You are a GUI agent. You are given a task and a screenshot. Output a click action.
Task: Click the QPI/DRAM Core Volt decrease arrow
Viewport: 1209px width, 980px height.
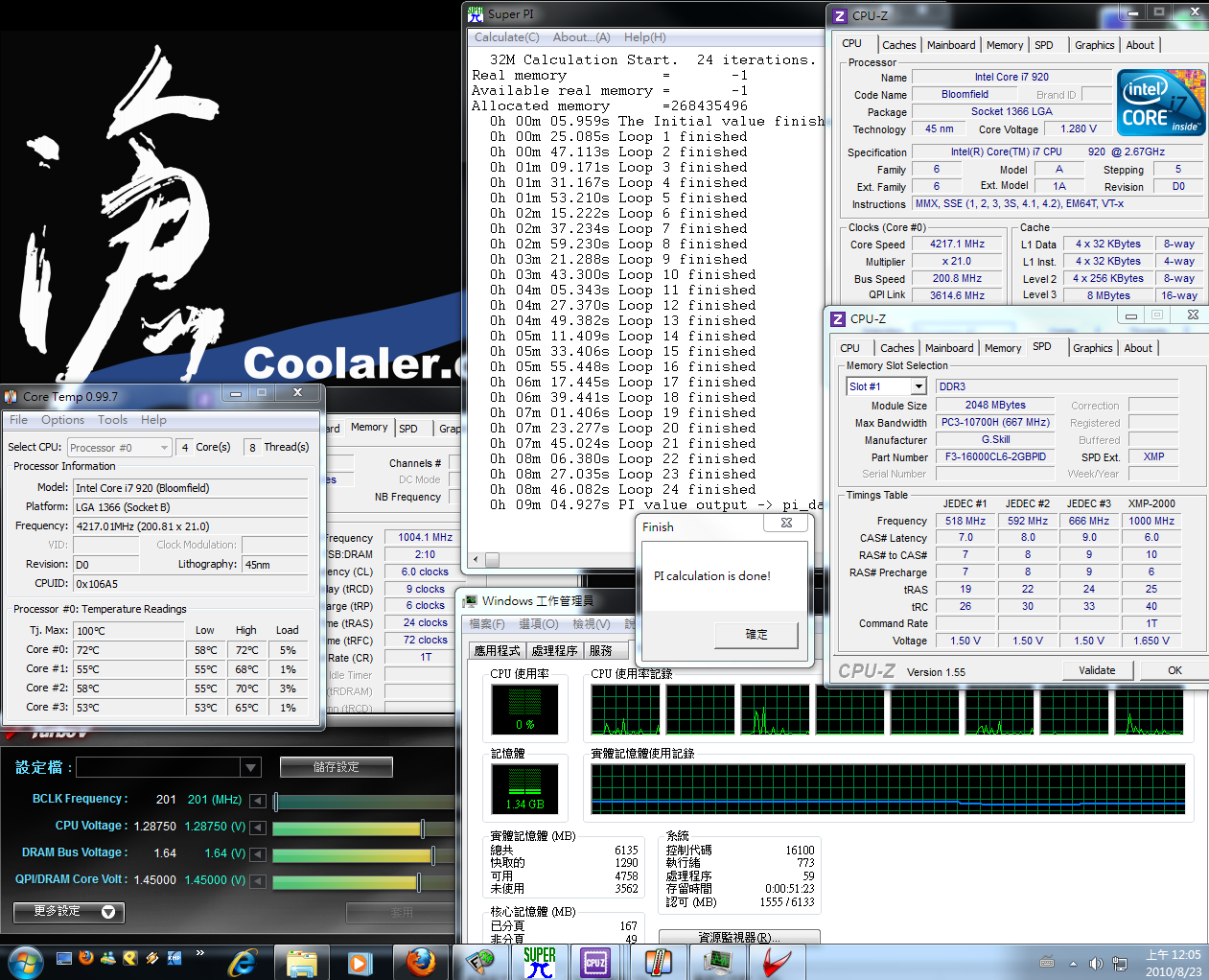(x=258, y=880)
